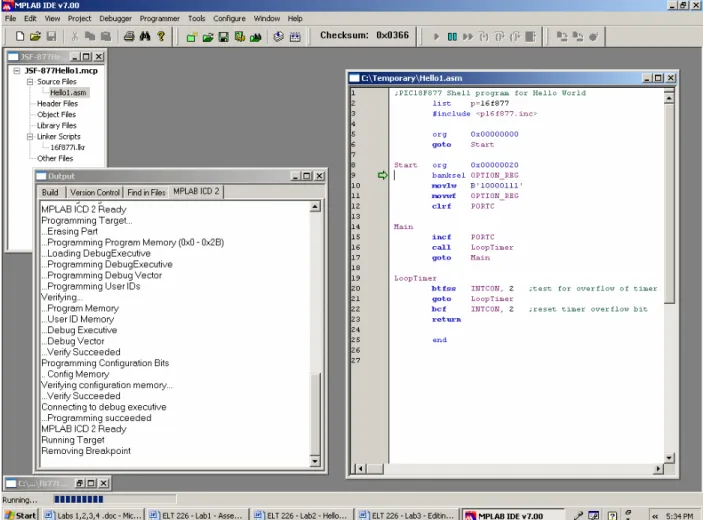703x520 pixels.
Task: Click the Read Target Device icon
Action: 578,37
